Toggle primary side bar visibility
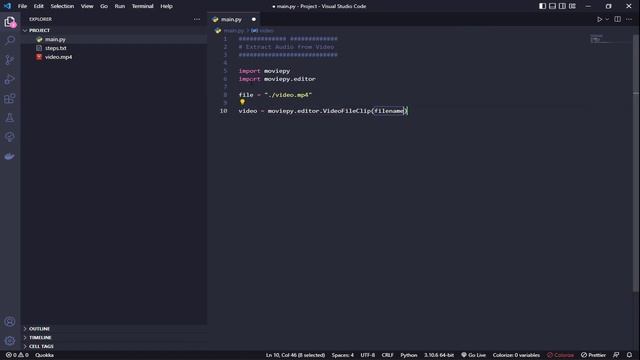 542,6
